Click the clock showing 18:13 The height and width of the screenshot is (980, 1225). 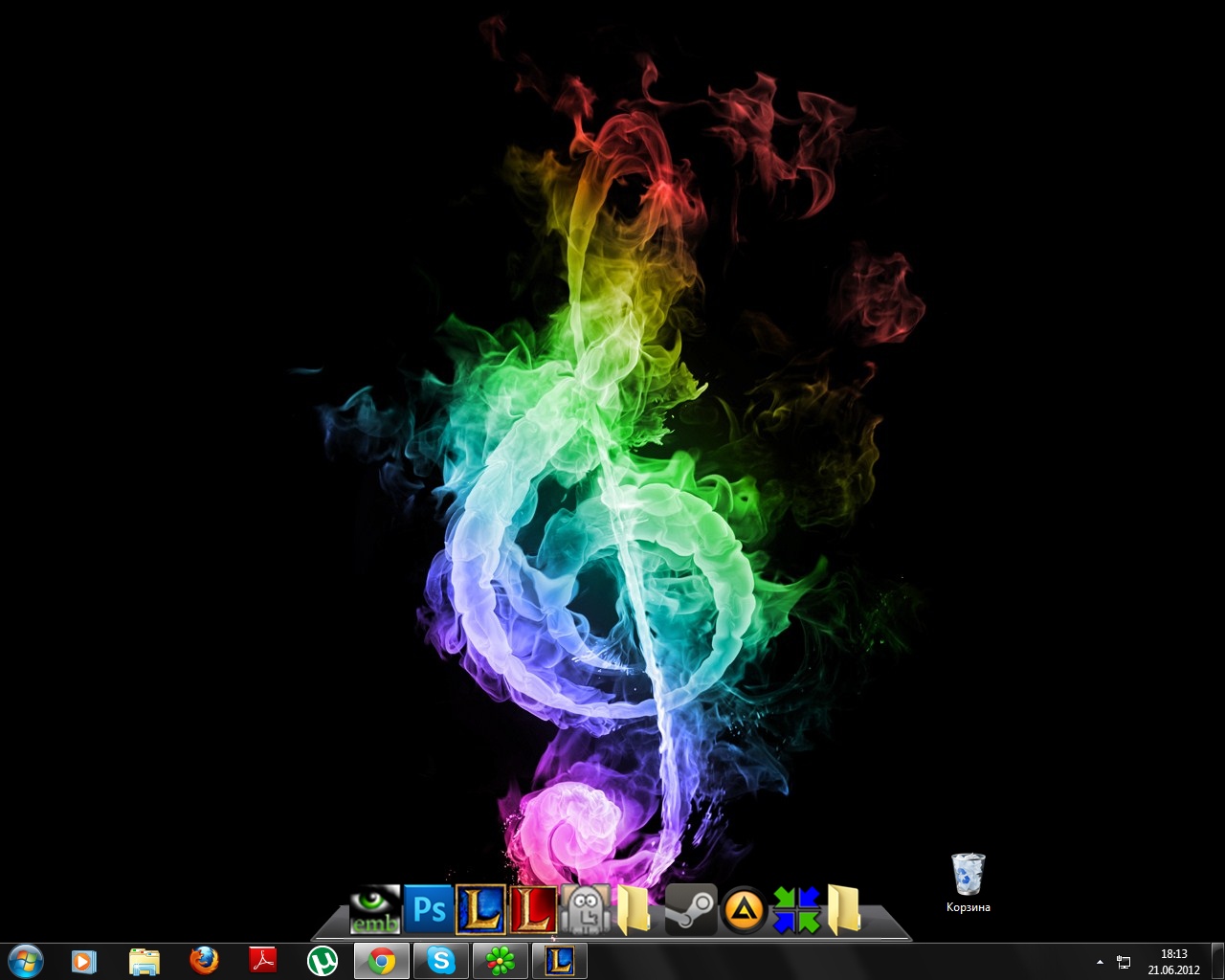(x=1173, y=961)
